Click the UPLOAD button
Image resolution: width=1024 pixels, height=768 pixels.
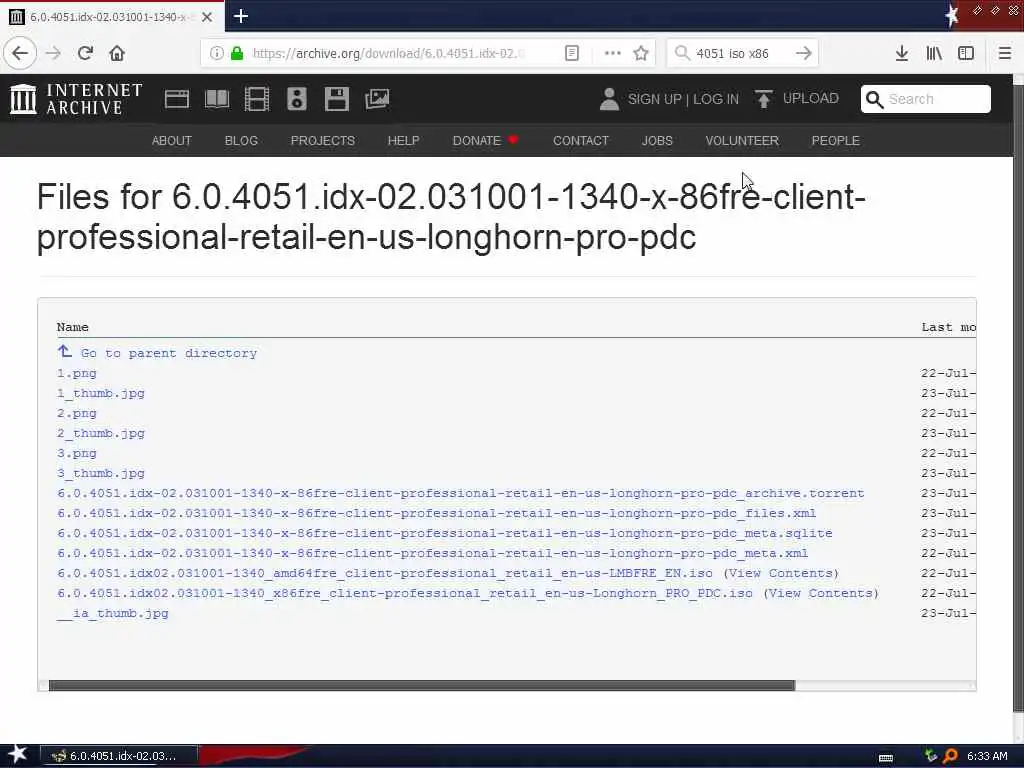(797, 99)
